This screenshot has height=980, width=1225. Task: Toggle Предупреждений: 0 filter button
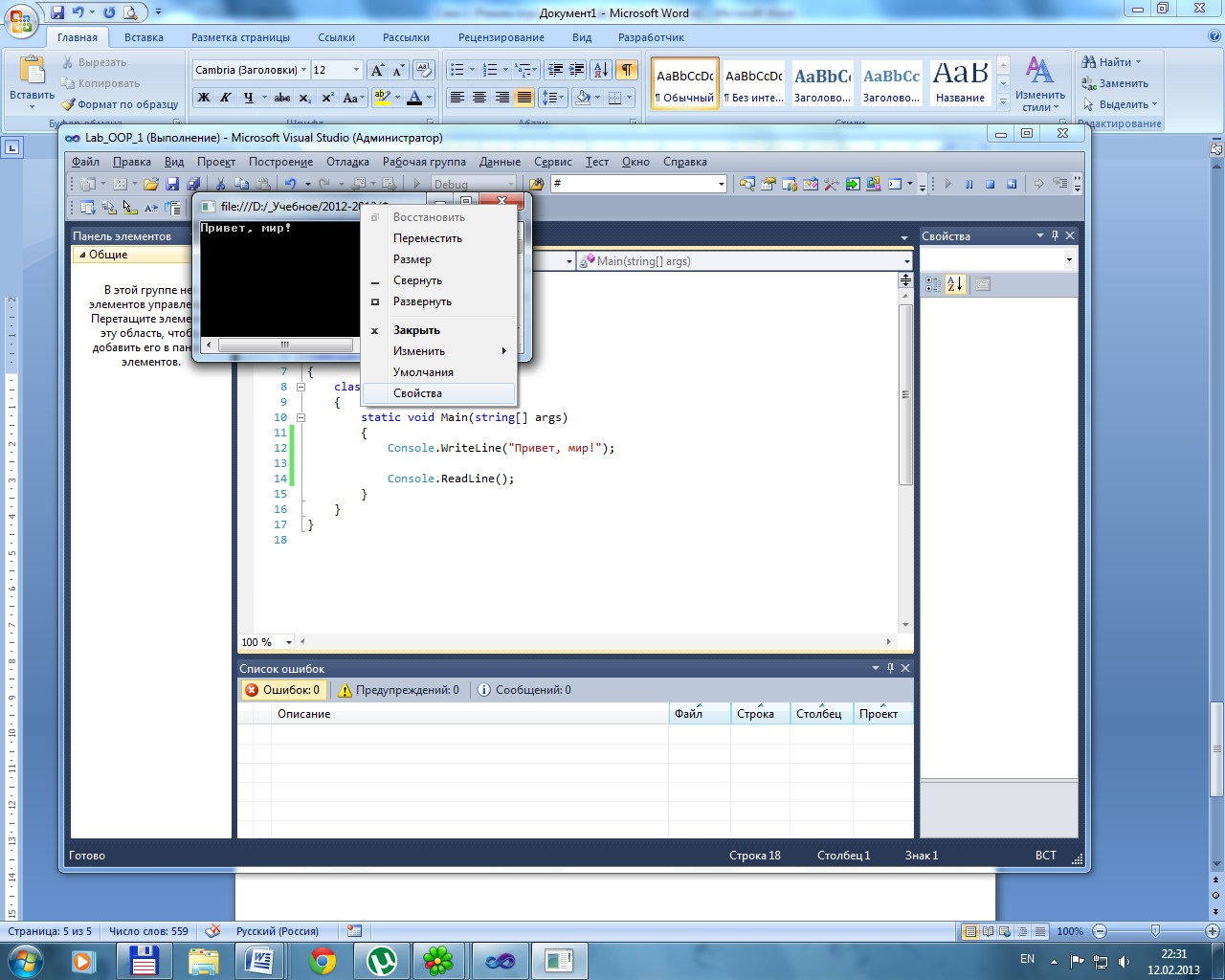click(398, 690)
